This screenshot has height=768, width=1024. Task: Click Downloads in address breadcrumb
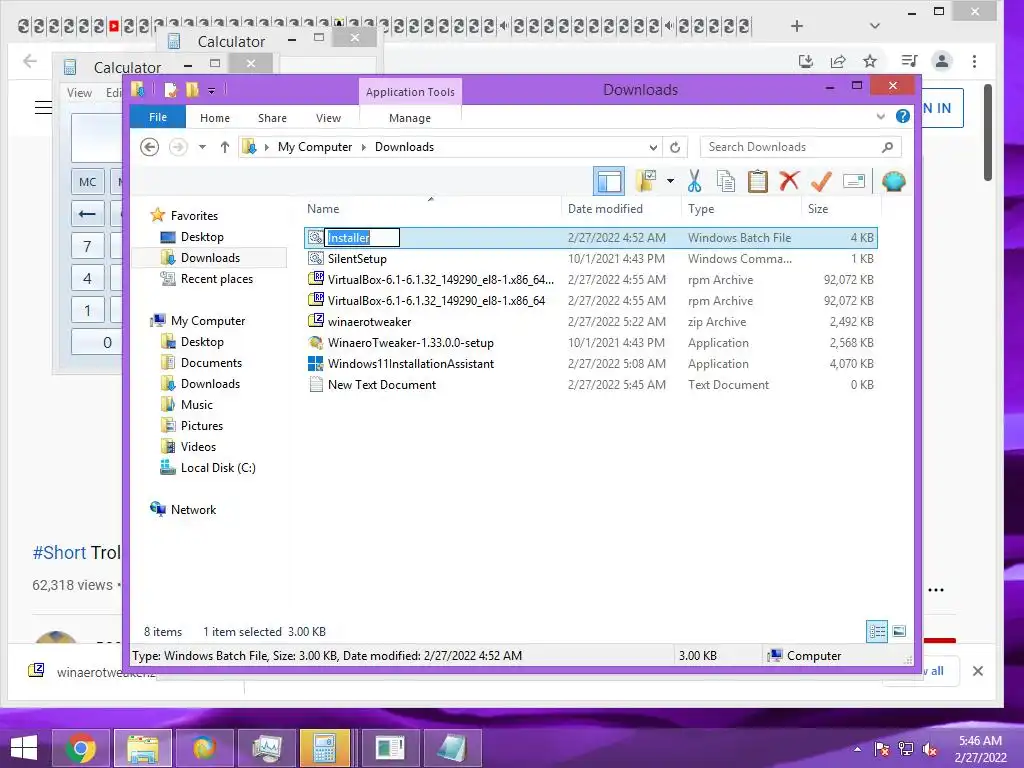pos(404,147)
